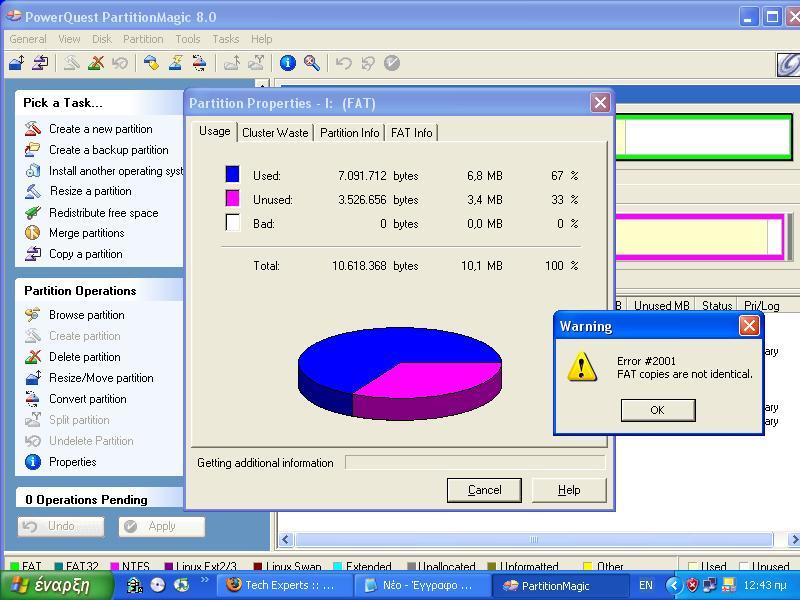Click the left arrow of horizontal scrollbar
Image resolution: width=800 pixels, height=600 pixels.
point(285,539)
